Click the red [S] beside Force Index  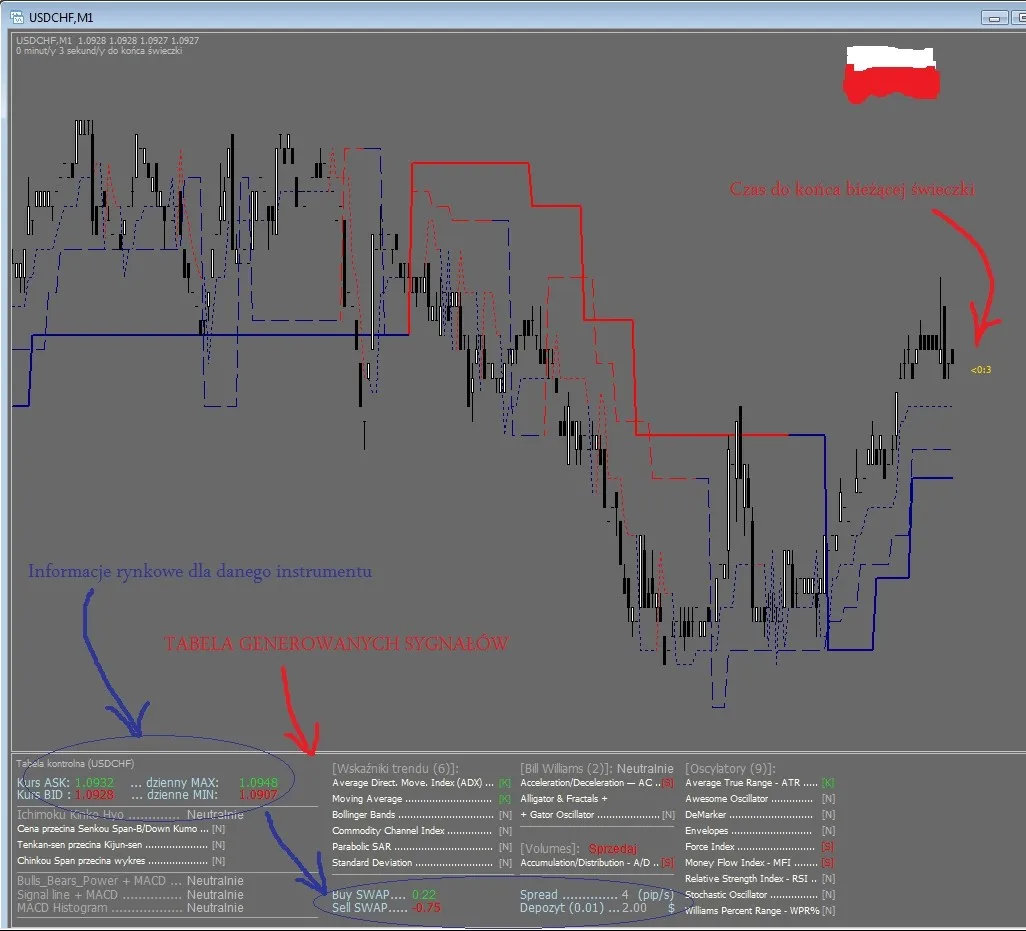826,847
